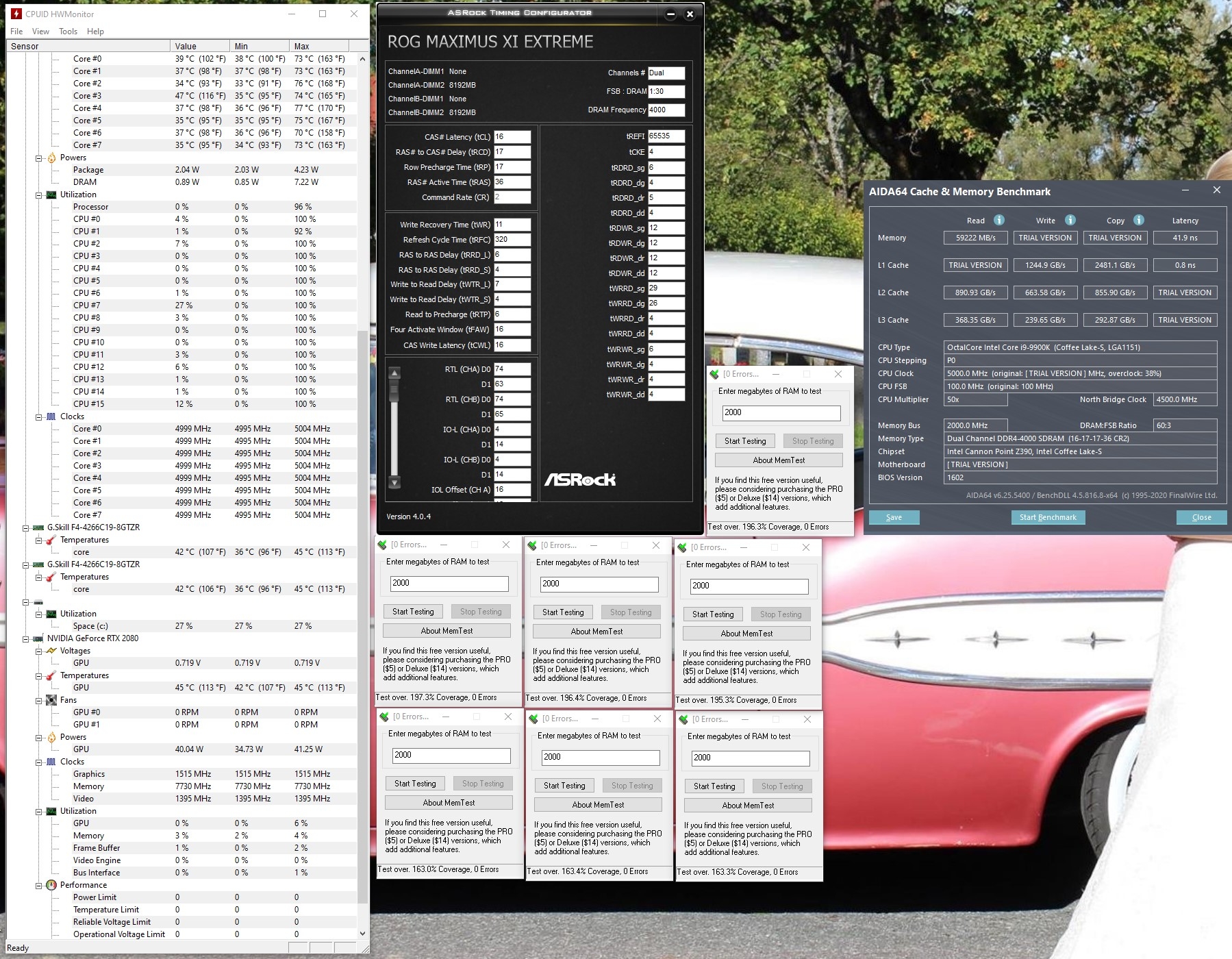Collapse the CPU Powers tree node
This screenshot has width=1232, height=959.
point(39,158)
